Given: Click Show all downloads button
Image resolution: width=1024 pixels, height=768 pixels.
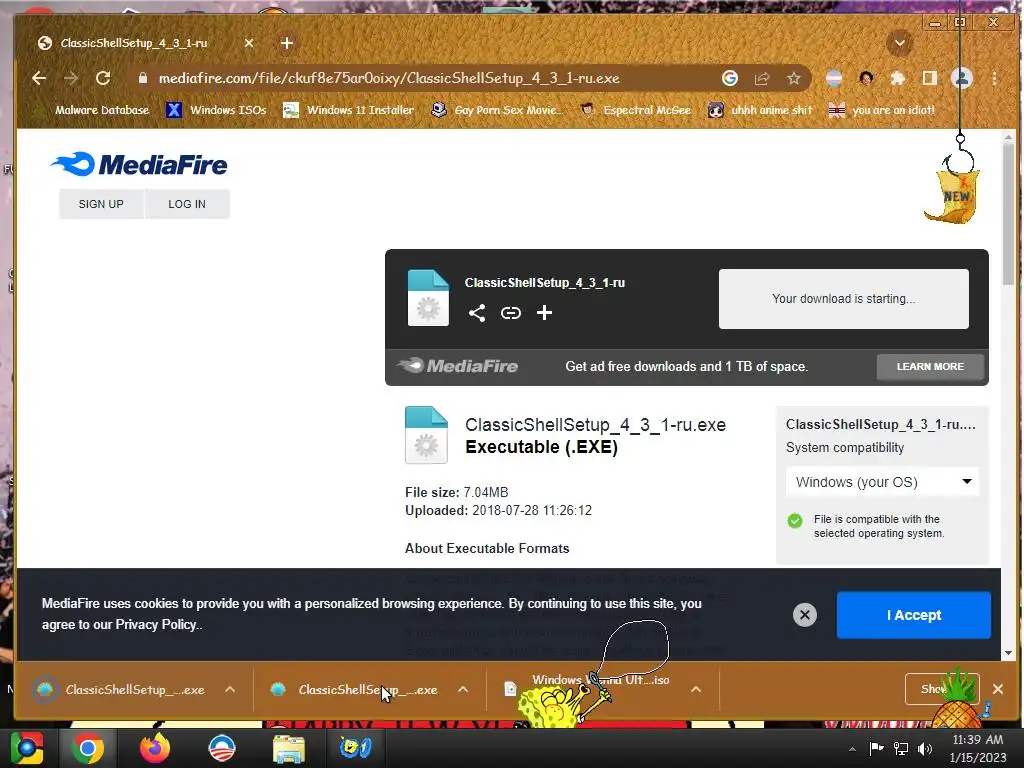Looking at the screenshot, I should coord(942,689).
